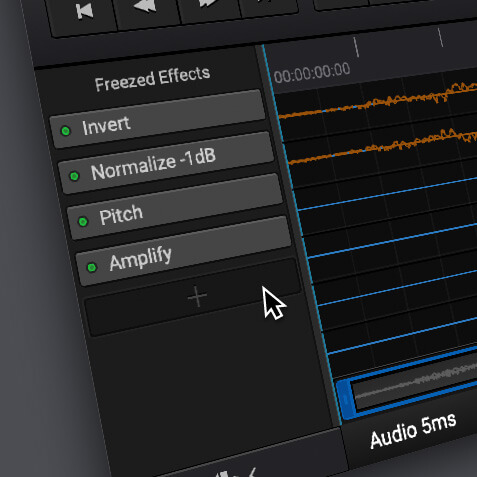Grab the blue overview selection left handle
The height and width of the screenshot is (477, 477).
point(345,399)
